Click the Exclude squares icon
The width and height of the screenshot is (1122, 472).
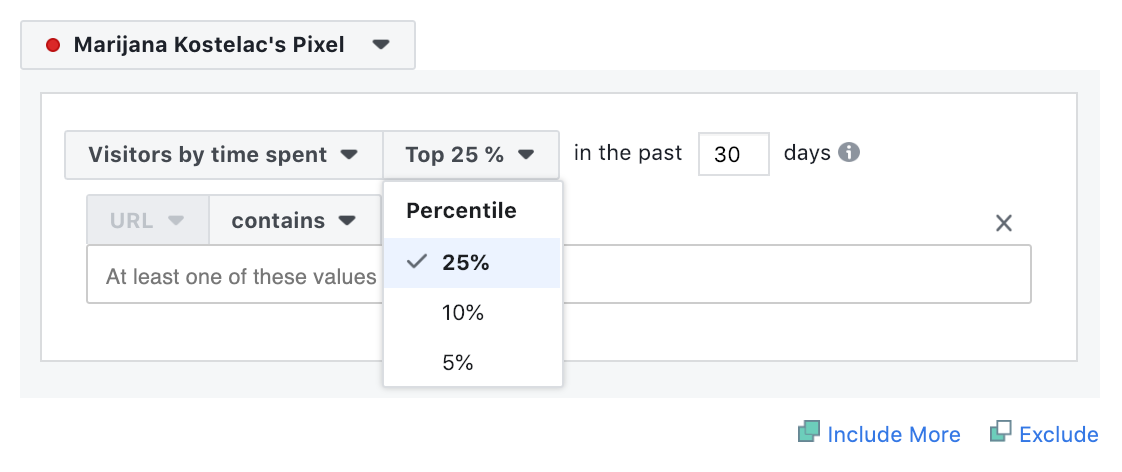(x=1000, y=433)
